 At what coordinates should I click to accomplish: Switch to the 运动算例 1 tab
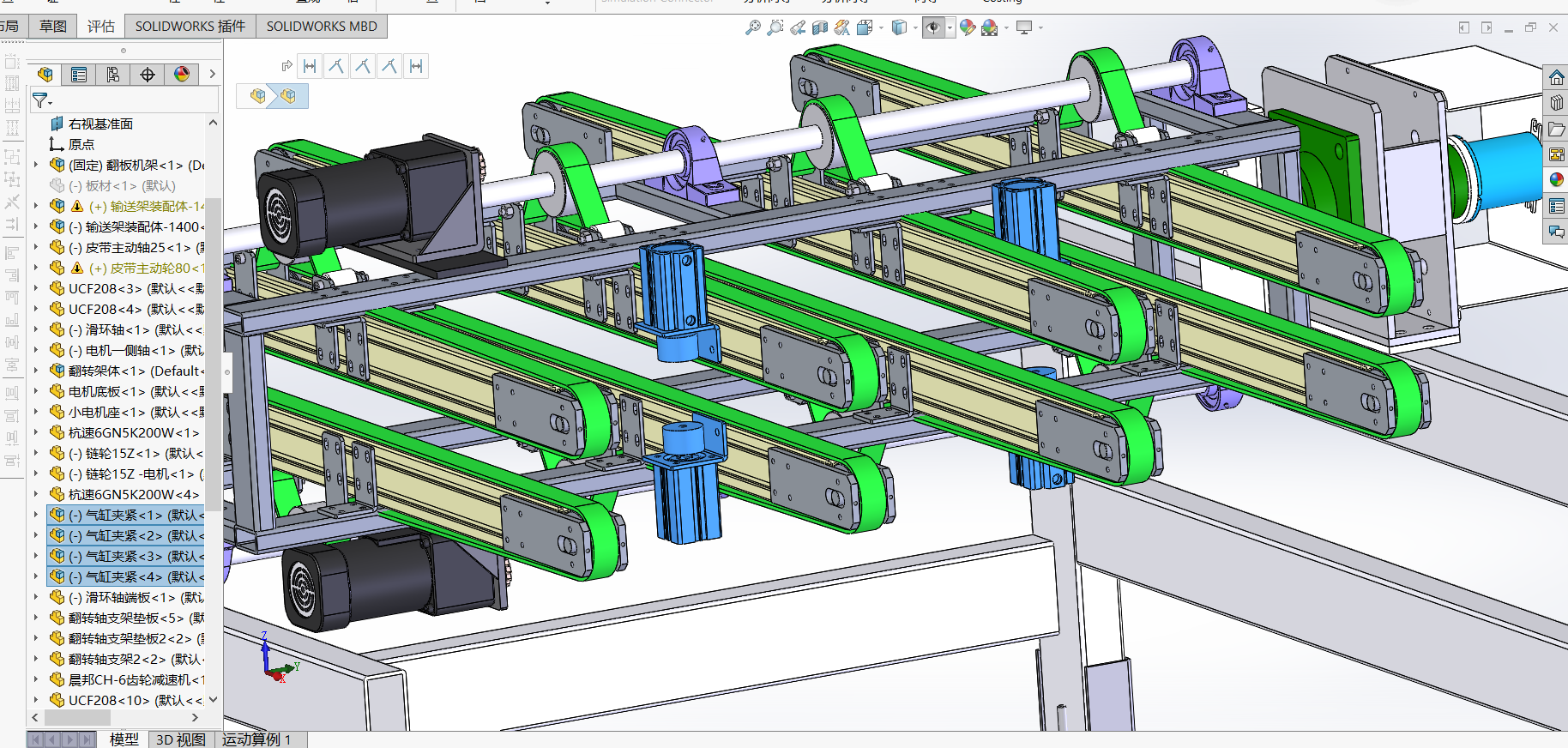click(256, 739)
